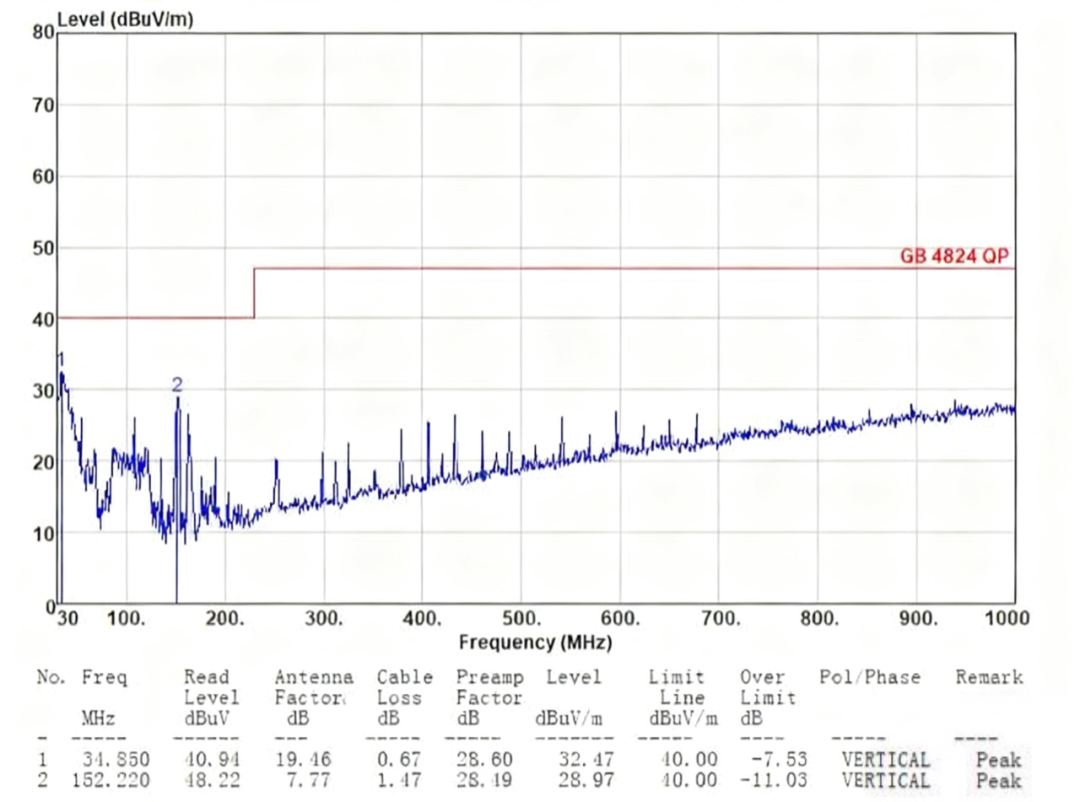Click the read level value '48.22'
Screen dimensions: 1080x802
click(212, 781)
